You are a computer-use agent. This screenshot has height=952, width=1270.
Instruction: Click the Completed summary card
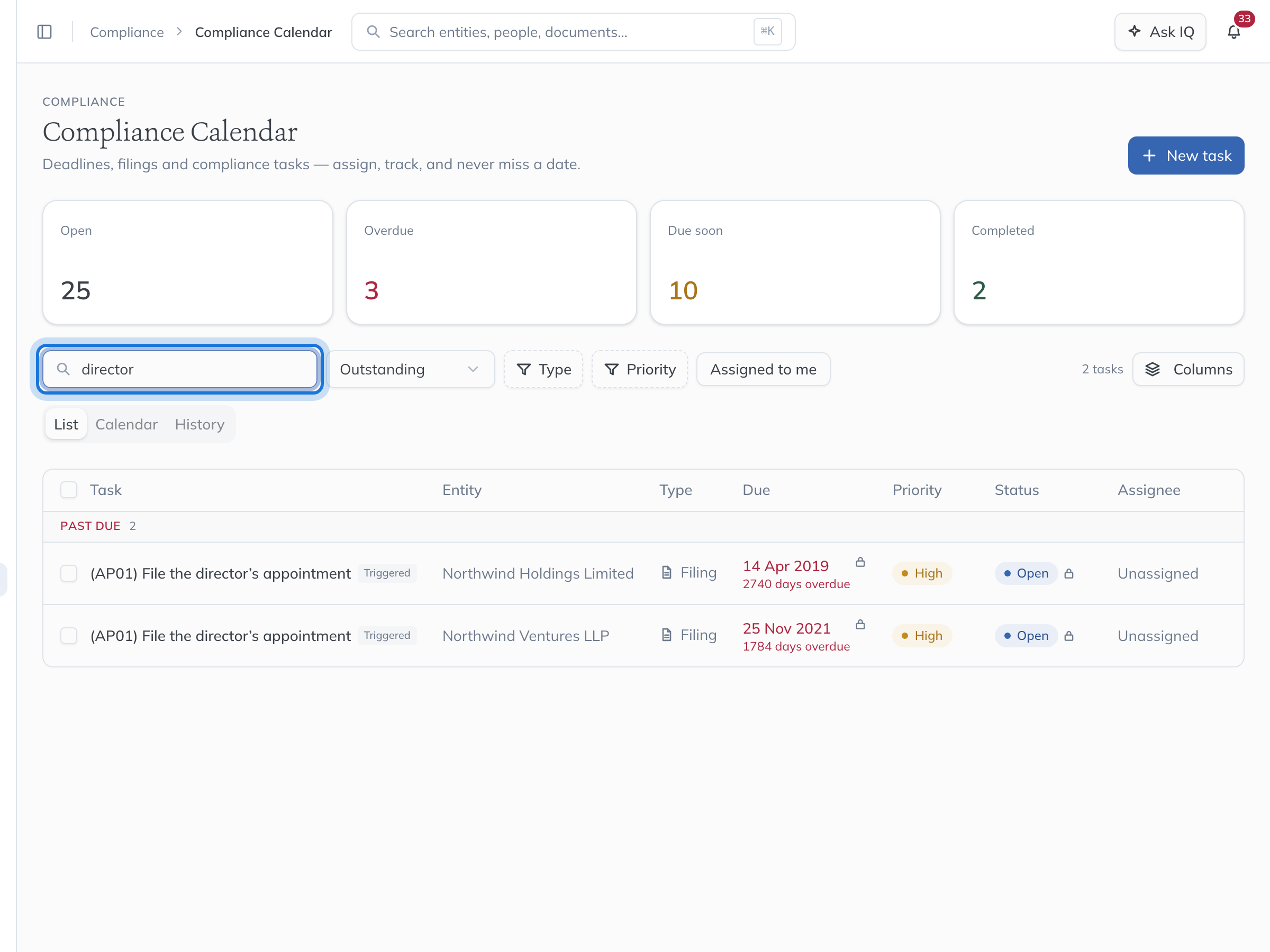[1099, 262]
